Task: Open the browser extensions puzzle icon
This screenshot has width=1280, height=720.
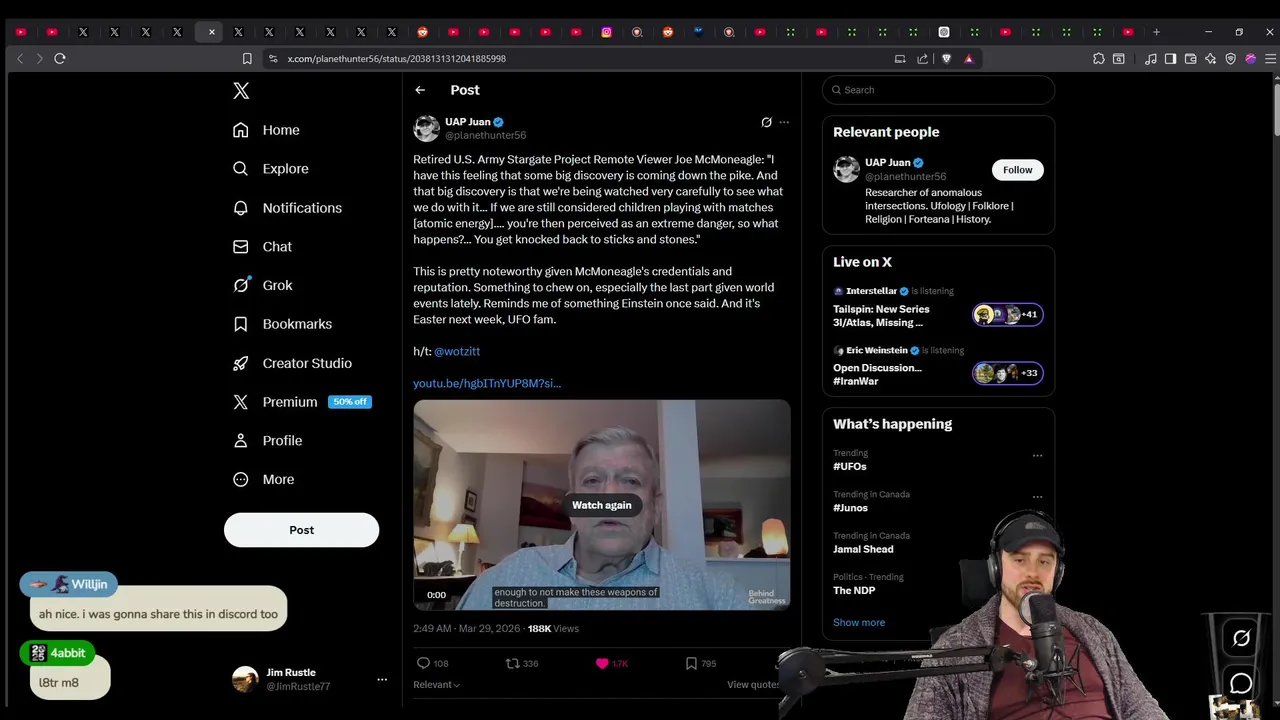Action: tap(1099, 59)
